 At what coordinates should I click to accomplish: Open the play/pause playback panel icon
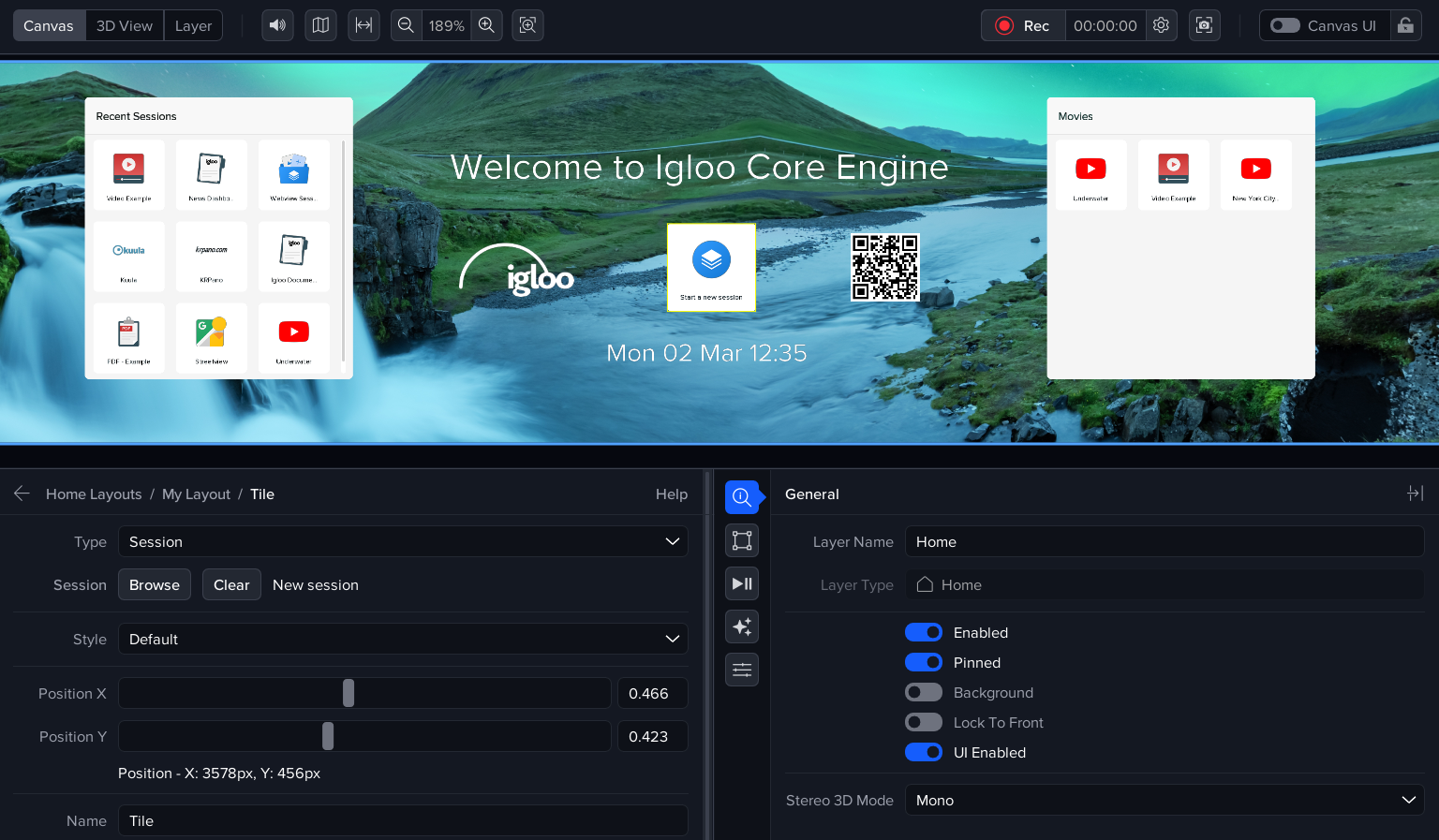click(x=741, y=583)
